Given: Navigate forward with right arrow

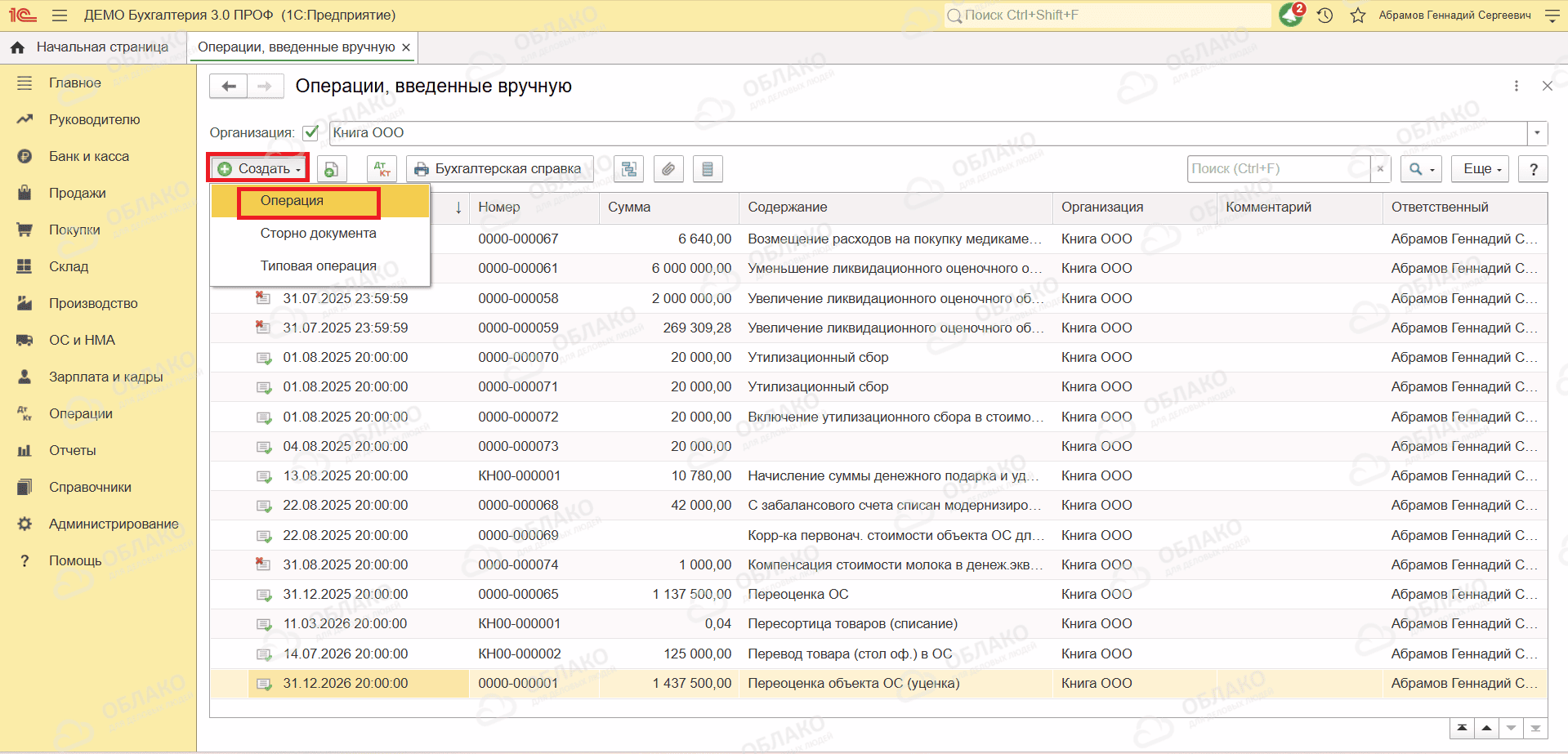Looking at the screenshot, I should [x=265, y=86].
